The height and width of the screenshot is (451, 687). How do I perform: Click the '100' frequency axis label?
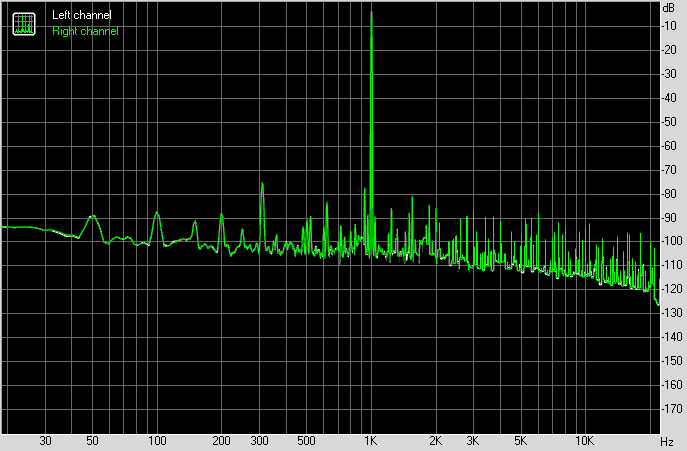click(x=157, y=441)
